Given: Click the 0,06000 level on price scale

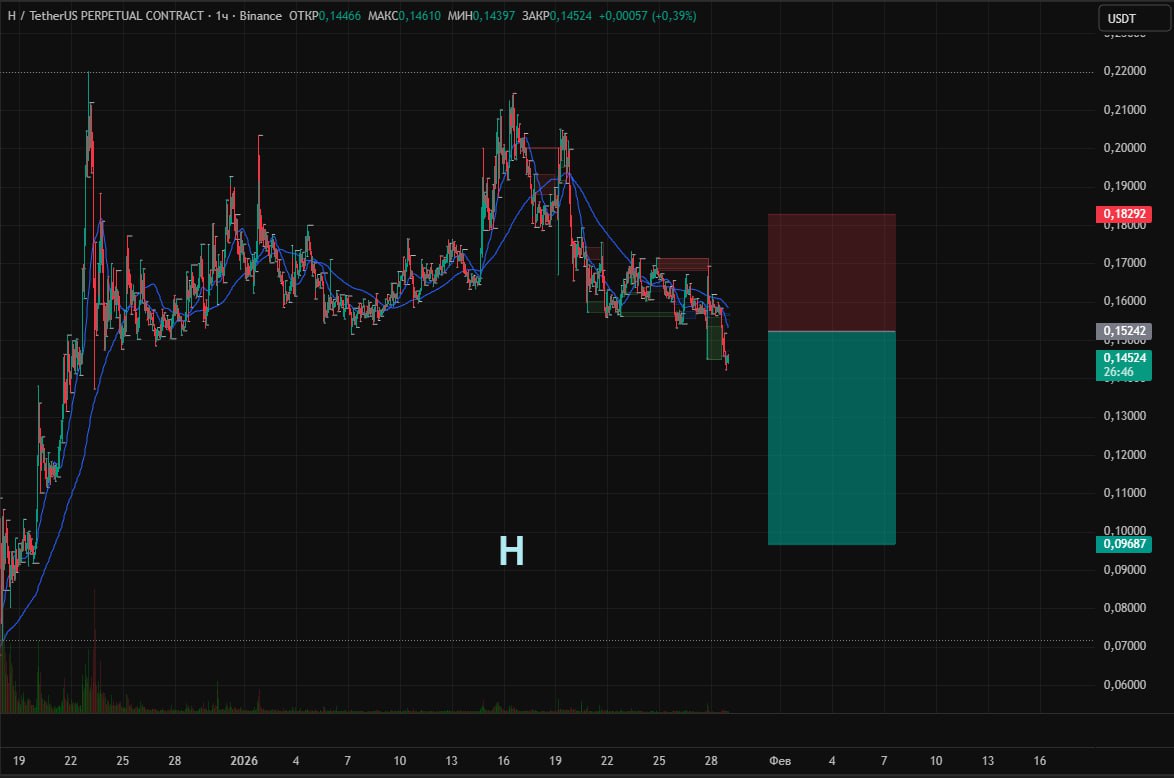Looking at the screenshot, I should tap(1124, 685).
